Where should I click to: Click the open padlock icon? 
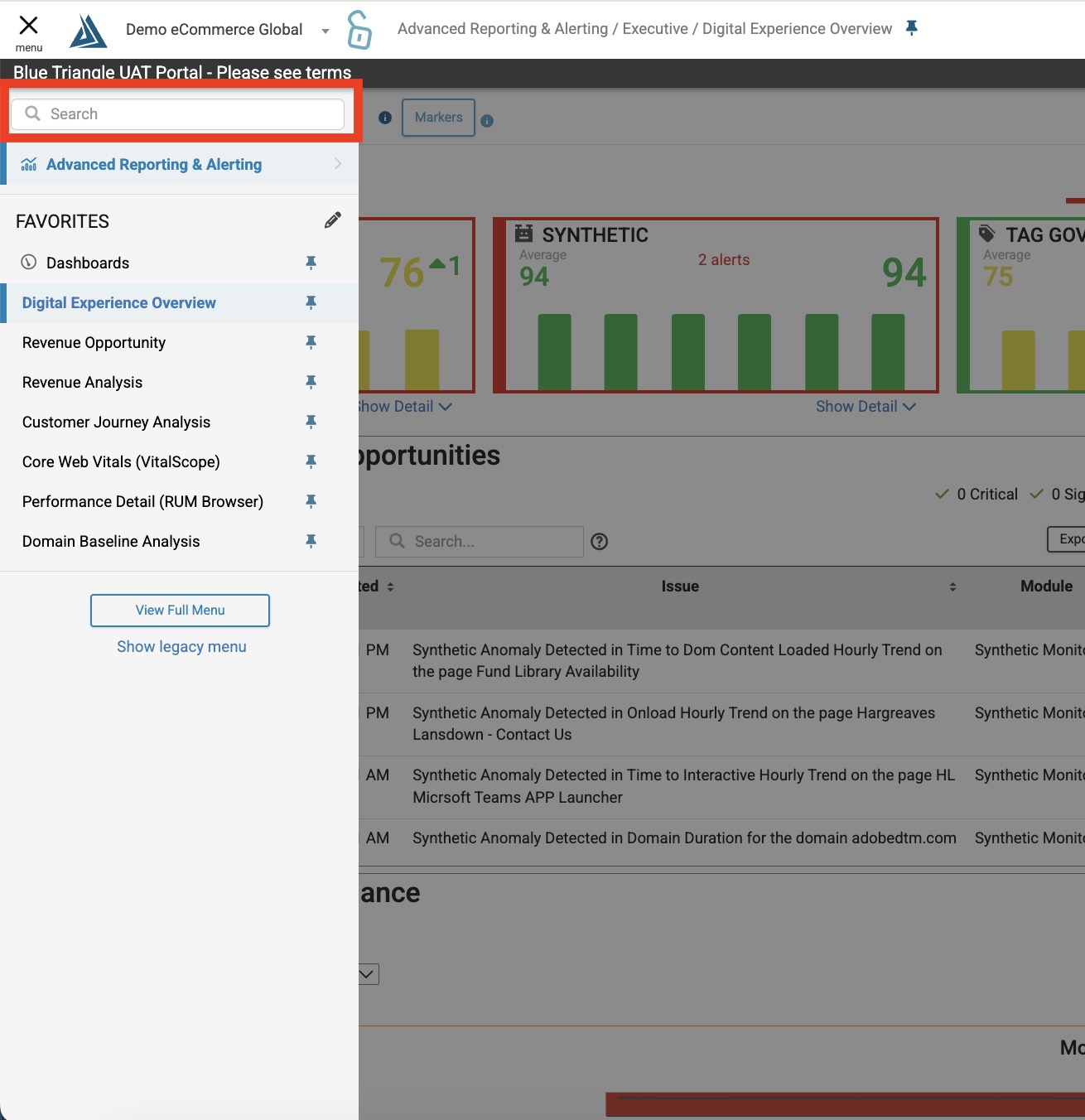coord(359,30)
